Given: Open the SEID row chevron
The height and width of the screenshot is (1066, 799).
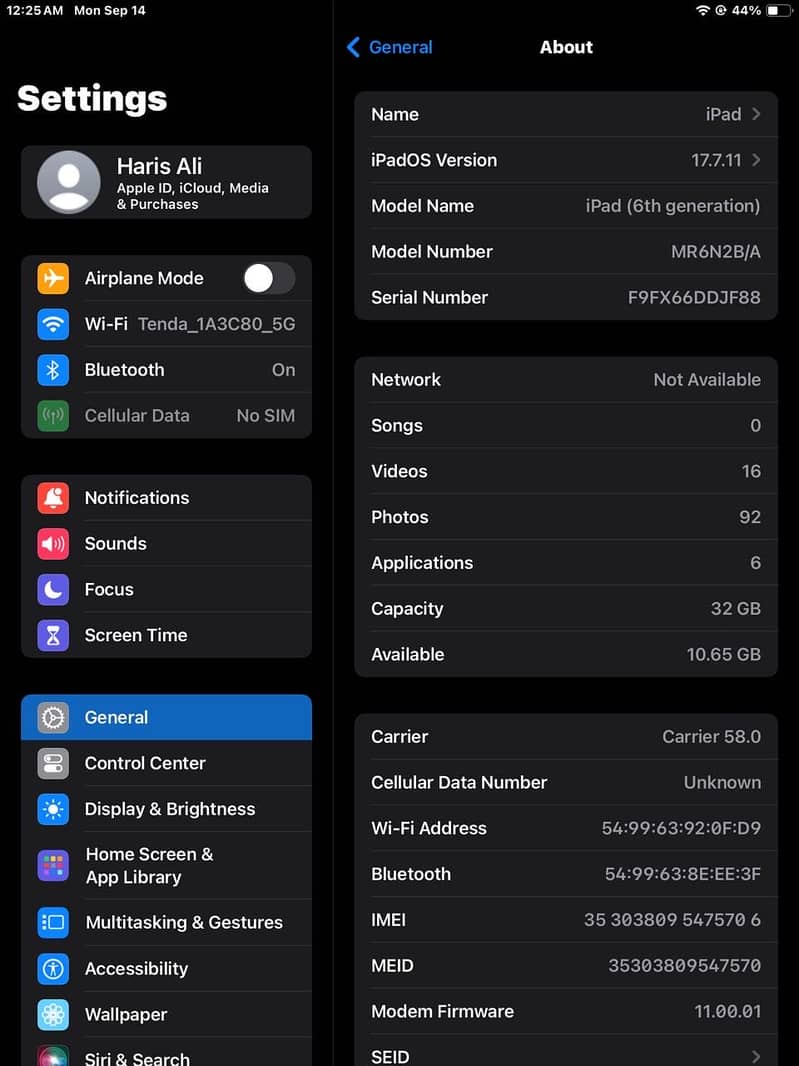Looking at the screenshot, I should [755, 1056].
